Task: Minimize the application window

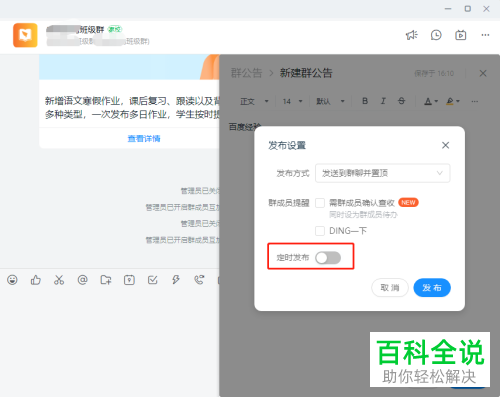Action: (448, 9)
